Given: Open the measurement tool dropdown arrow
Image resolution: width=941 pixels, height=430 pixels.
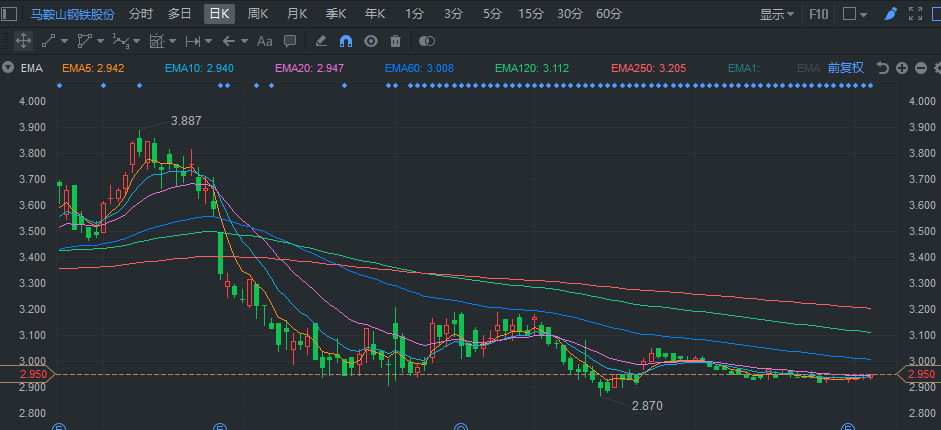Looking at the screenshot, I should (x=172, y=41).
